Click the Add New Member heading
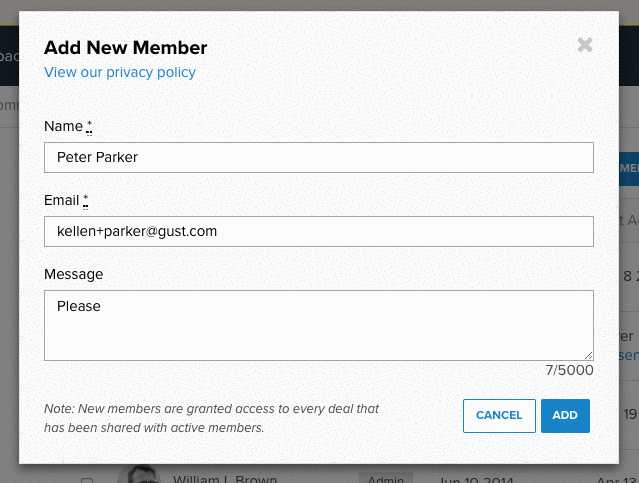639x483 pixels. [x=126, y=48]
